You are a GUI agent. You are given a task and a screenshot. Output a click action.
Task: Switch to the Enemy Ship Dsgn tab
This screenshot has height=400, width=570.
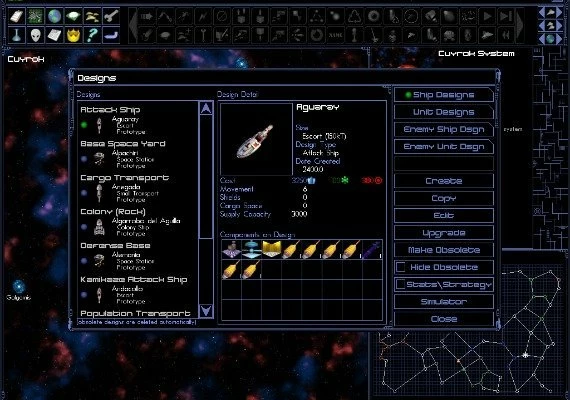pyautogui.click(x=443, y=129)
